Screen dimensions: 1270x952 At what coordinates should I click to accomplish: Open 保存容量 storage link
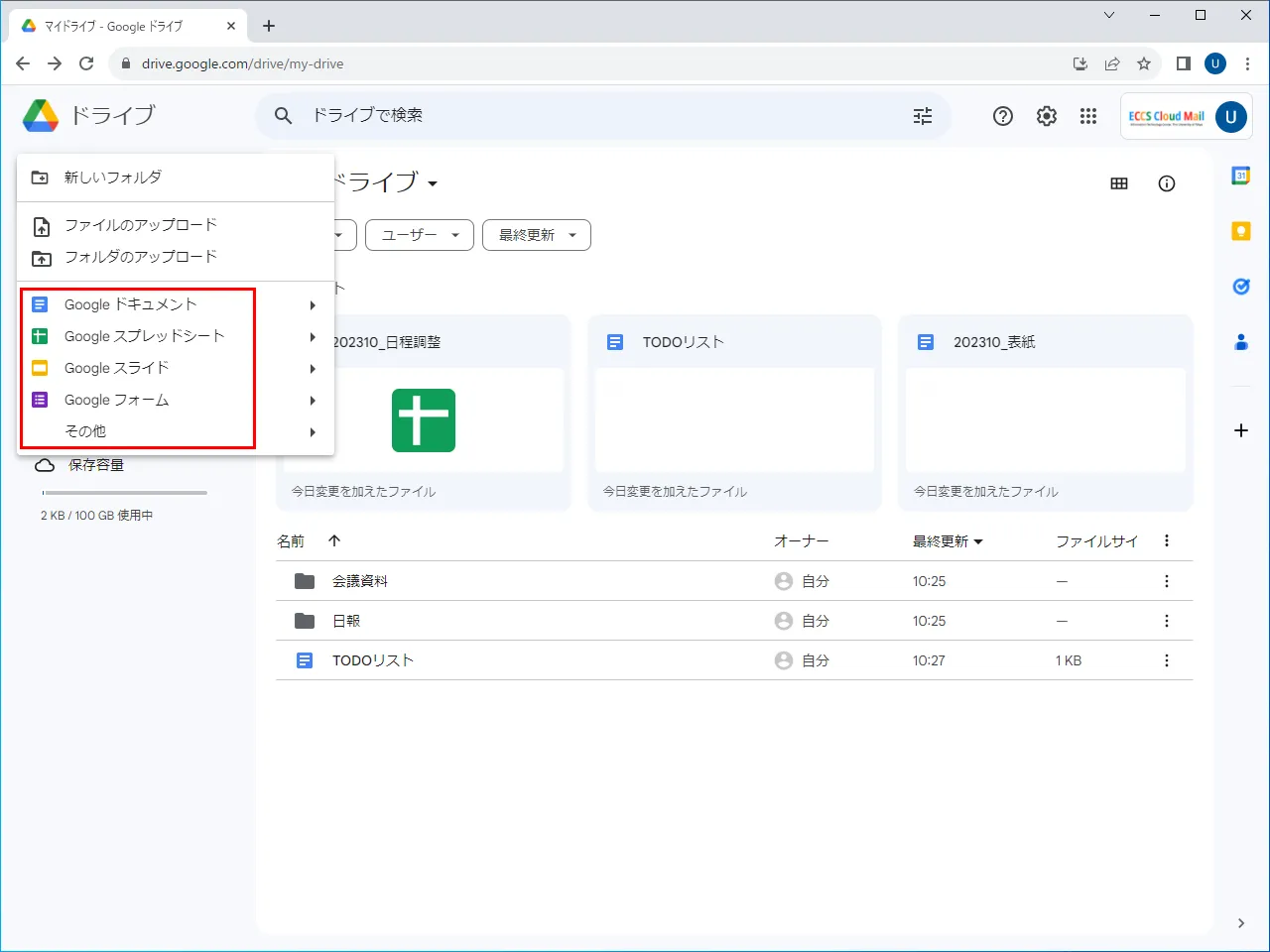(x=95, y=465)
